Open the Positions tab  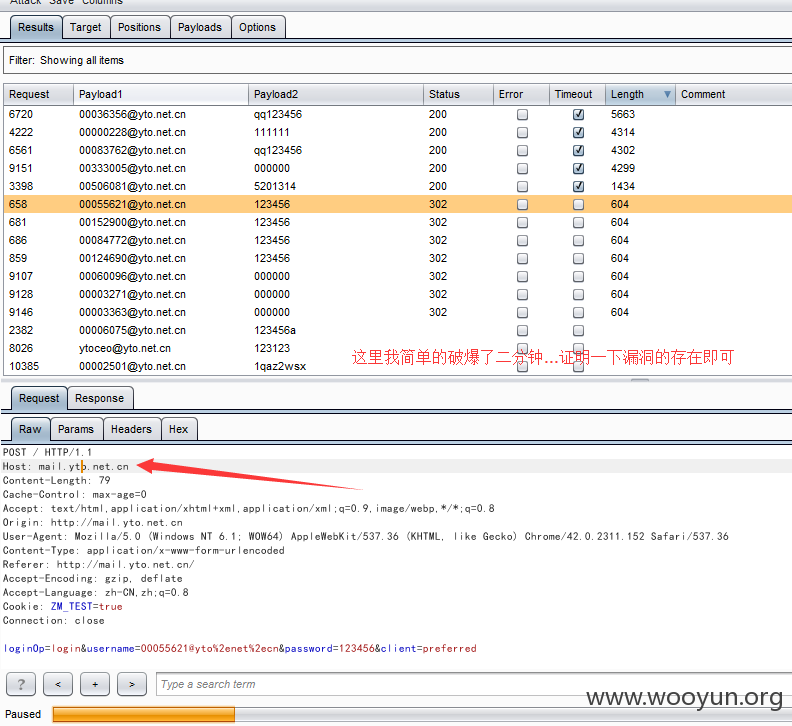click(139, 27)
